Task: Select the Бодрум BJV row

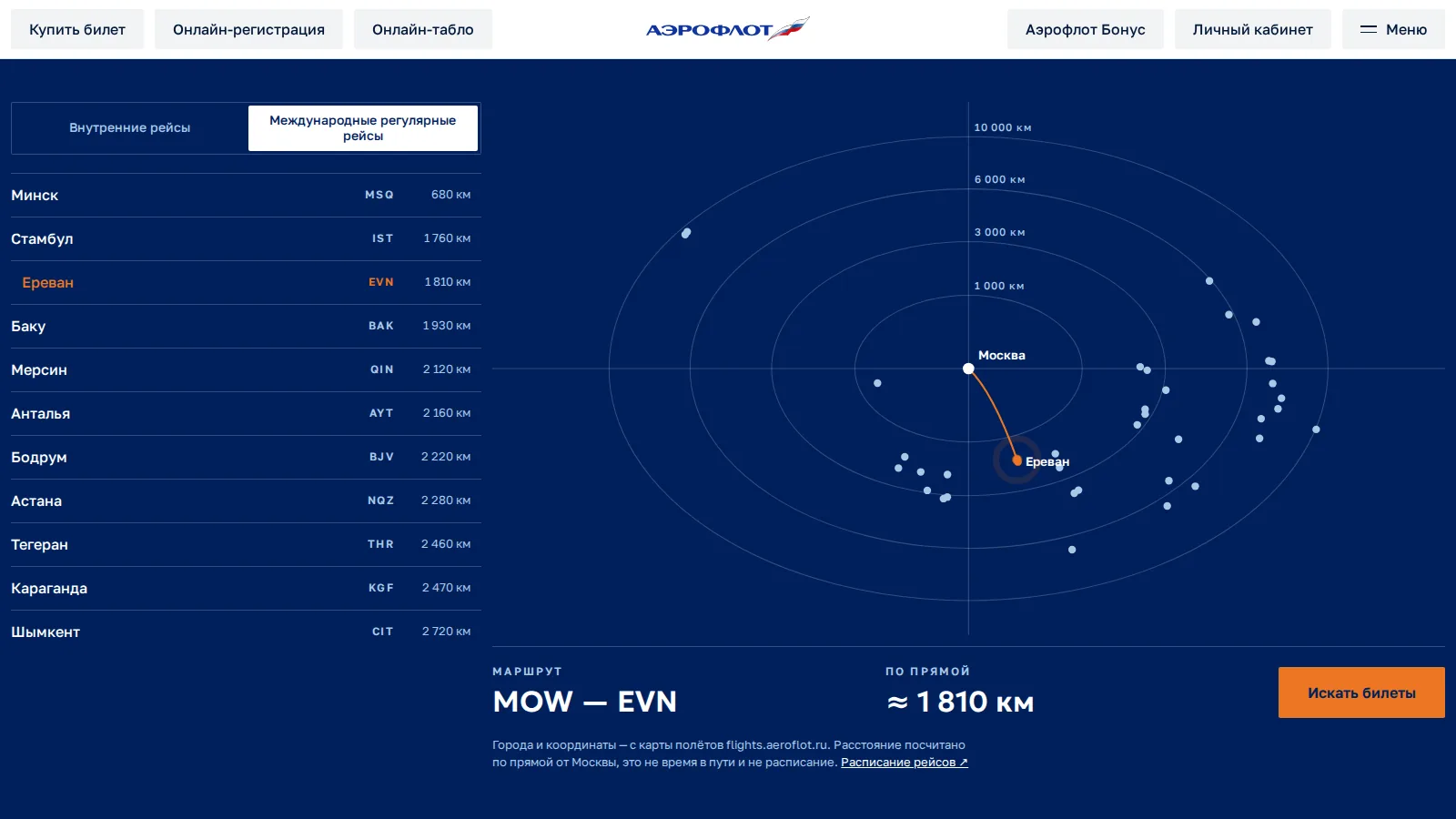Action: point(246,457)
